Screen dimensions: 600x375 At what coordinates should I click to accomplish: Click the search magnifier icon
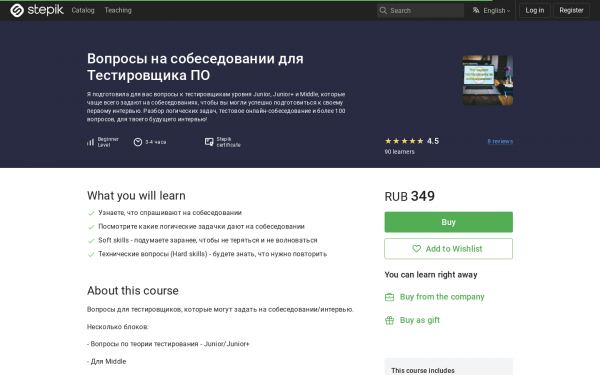point(383,10)
